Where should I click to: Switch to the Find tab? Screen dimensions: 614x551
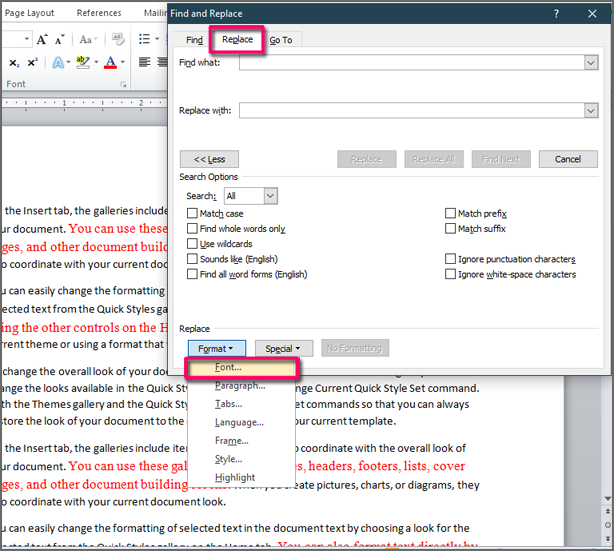coord(194,40)
